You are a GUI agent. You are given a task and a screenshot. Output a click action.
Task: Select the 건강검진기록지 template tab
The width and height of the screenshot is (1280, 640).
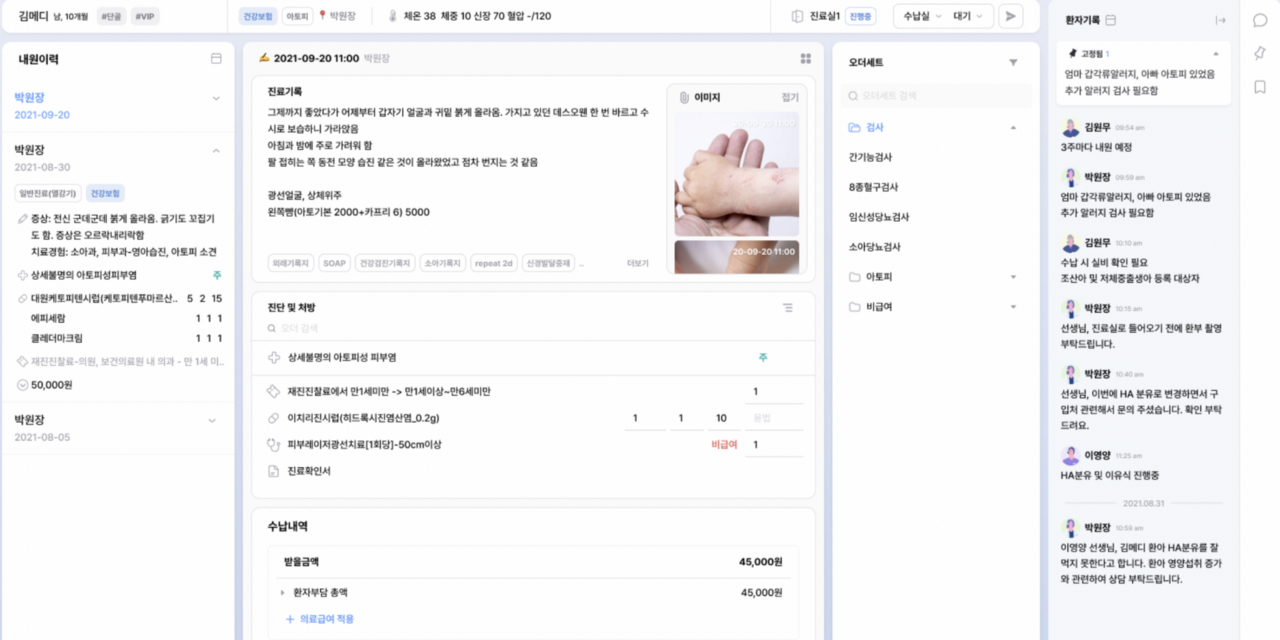tap(385, 264)
